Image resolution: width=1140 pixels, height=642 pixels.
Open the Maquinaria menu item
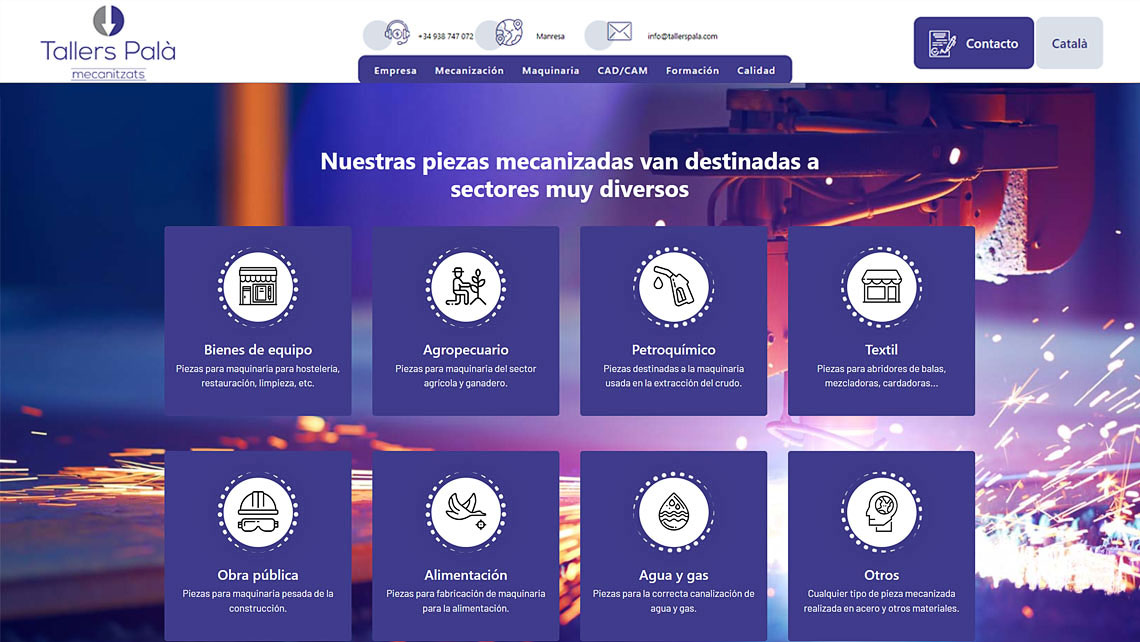550,71
